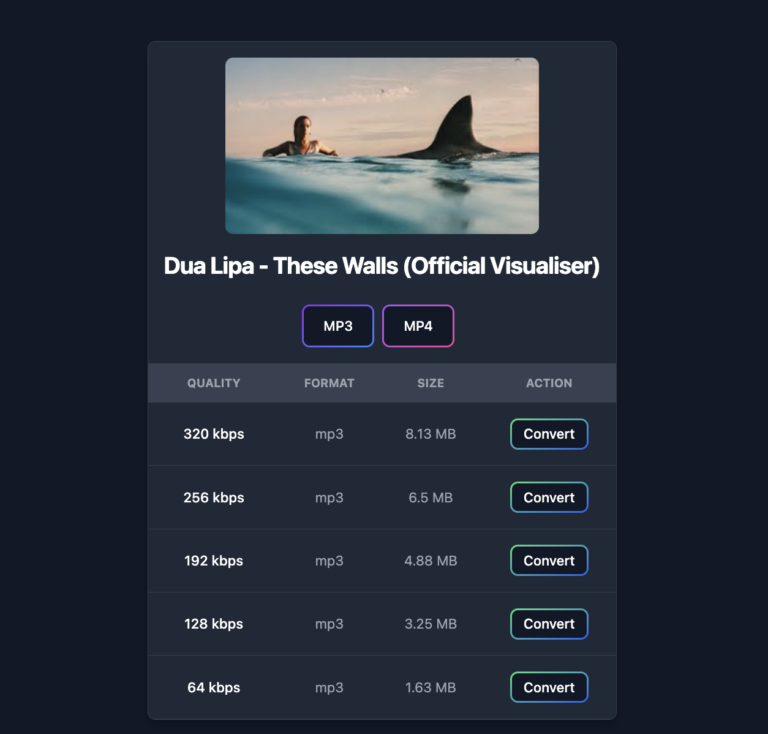Screen dimensions: 768x734
Task: Click the FORMAT column header
Action: [x=329, y=383]
